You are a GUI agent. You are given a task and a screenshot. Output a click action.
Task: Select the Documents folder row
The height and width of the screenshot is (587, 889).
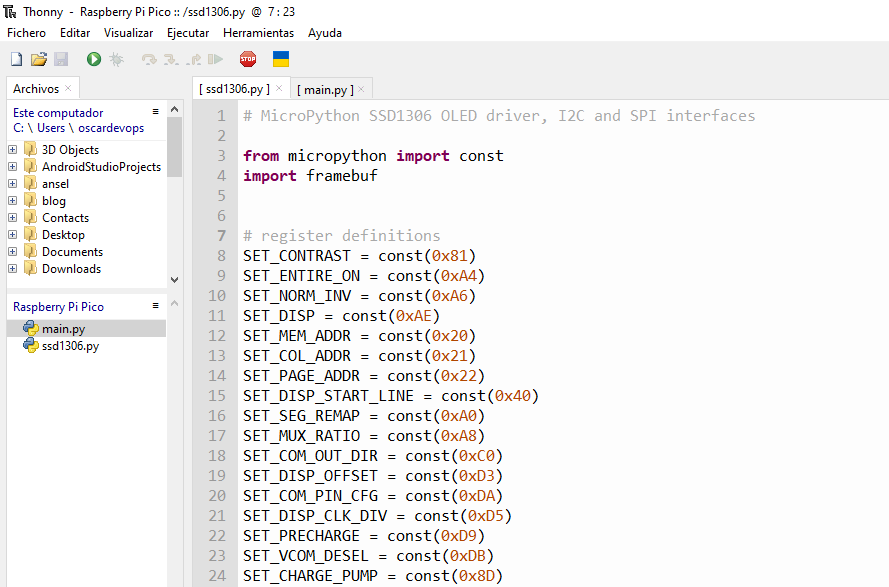(87, 252)
